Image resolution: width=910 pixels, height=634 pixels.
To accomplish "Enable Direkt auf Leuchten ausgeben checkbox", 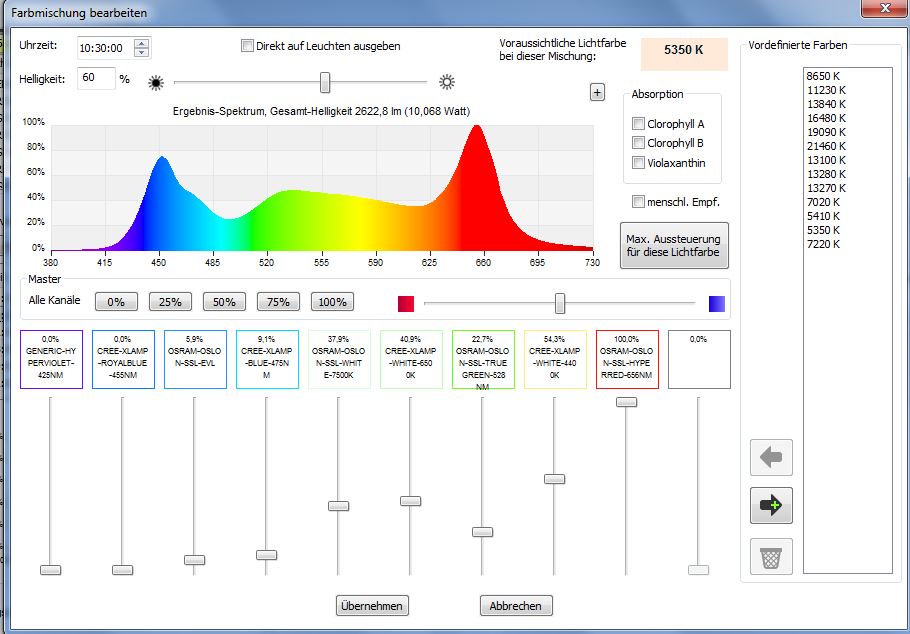I will click(x=248, y=46).
